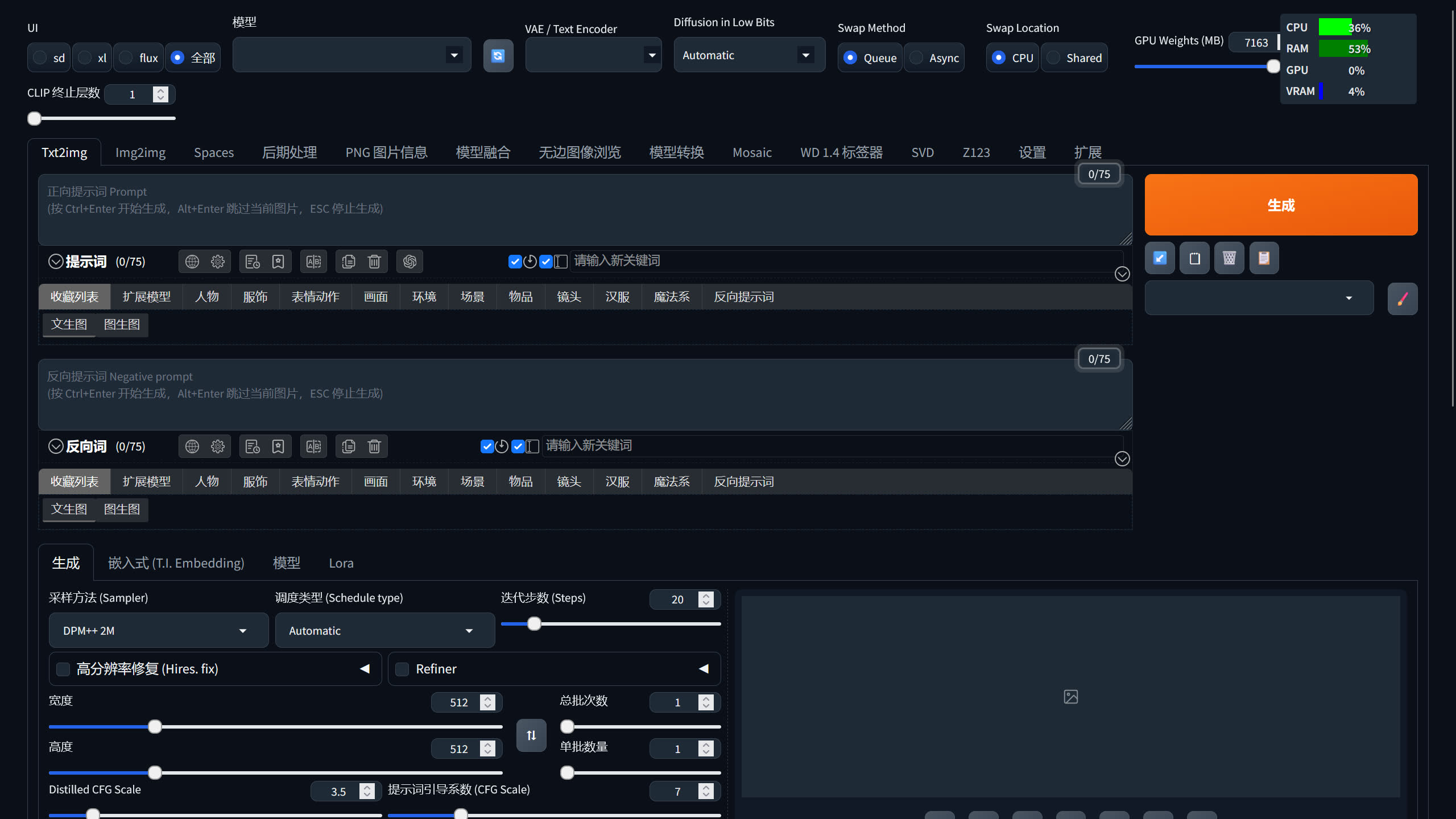Viewport: 1456px width, 819px height.
Task: Toggle first blue checkbox in the positive prompt keyword bar
Action: coord(515,262)
